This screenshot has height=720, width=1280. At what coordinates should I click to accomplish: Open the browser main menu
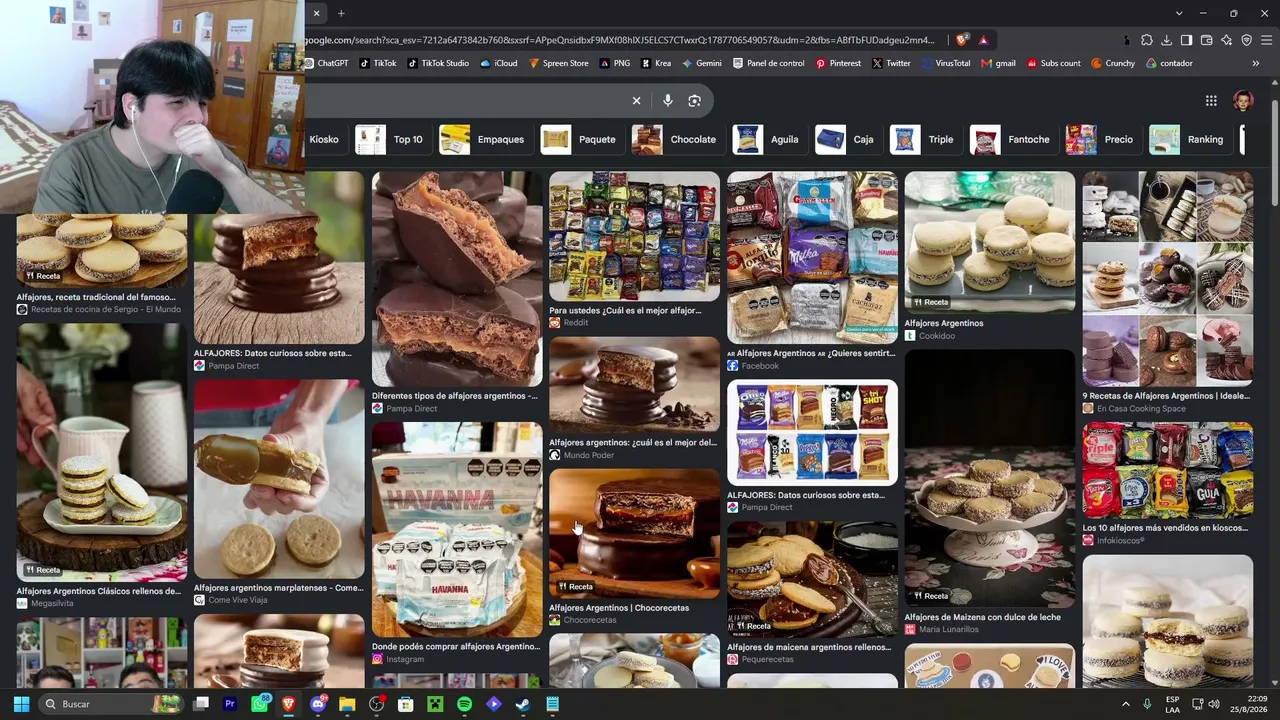[x=1266, y=40]
